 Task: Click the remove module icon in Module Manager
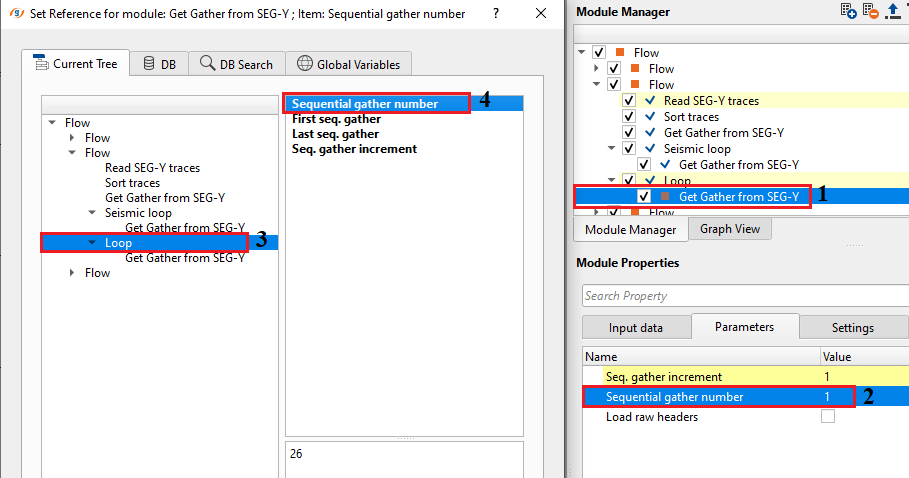(x=870, y=10)
